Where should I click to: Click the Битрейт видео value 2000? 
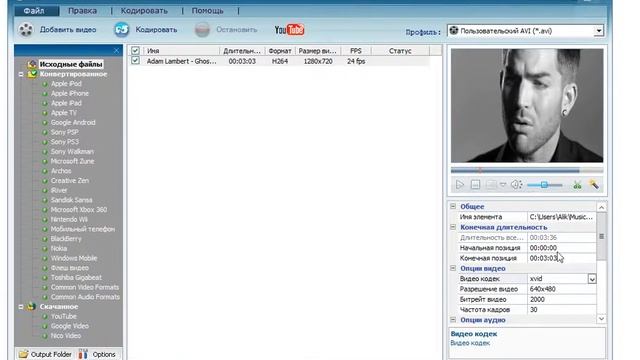click(x=562, y=299)
